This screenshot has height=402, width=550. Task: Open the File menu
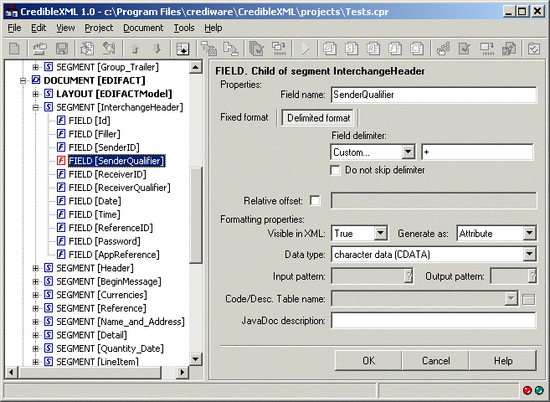pyautogui.click(x=14, y=28)
